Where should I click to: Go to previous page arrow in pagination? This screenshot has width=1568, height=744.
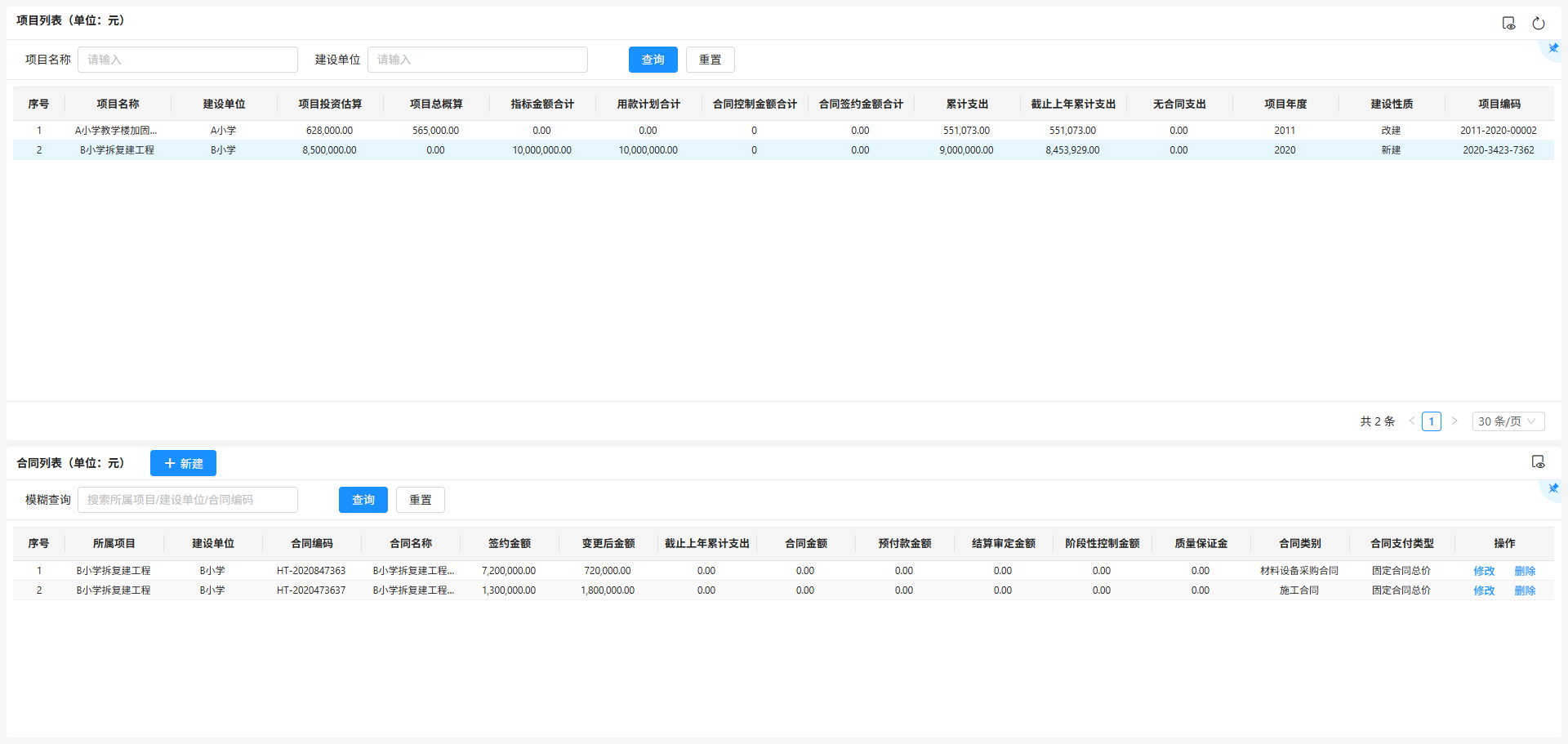click(x=1411, y=421)
